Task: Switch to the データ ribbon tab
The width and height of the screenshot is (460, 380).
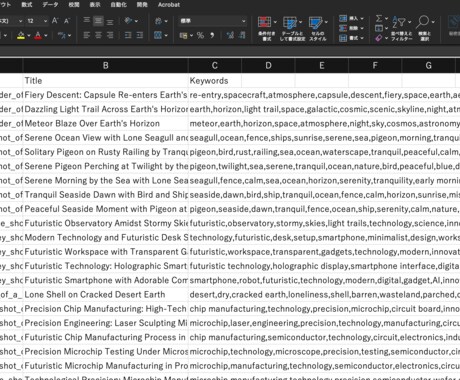Action: click(50, 5)
